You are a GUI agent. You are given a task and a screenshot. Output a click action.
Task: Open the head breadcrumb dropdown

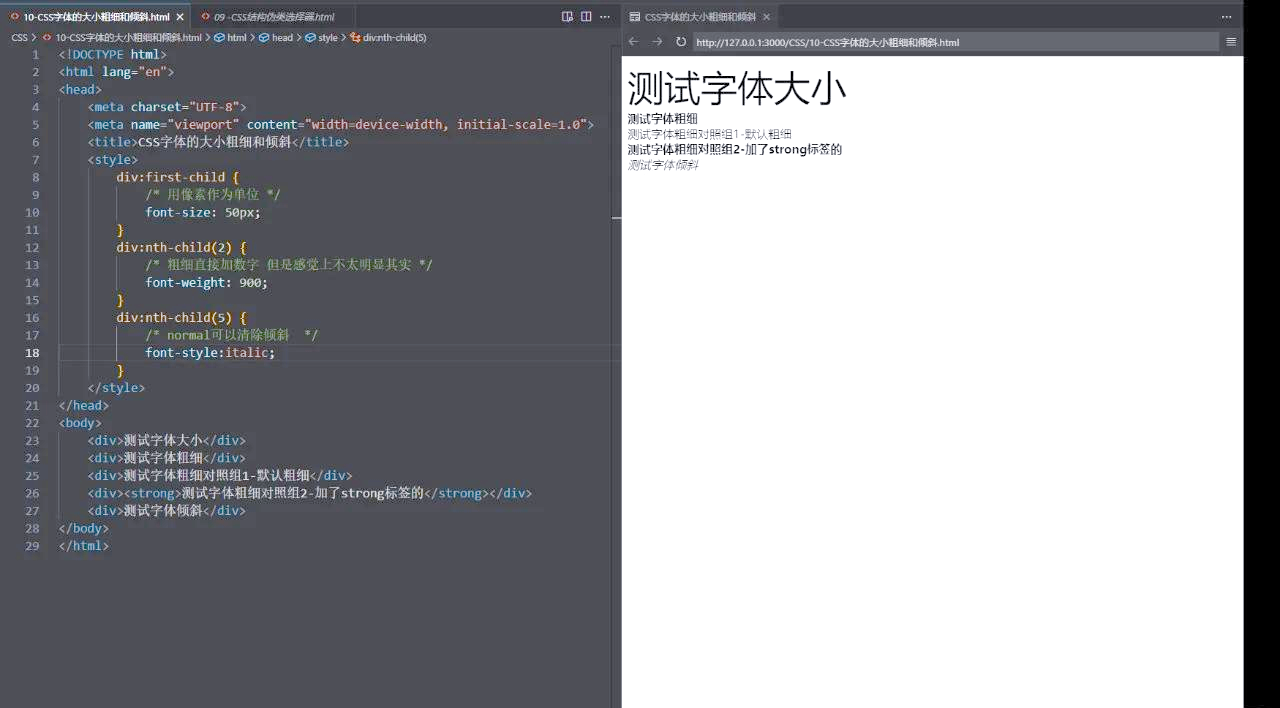point(282,37)
